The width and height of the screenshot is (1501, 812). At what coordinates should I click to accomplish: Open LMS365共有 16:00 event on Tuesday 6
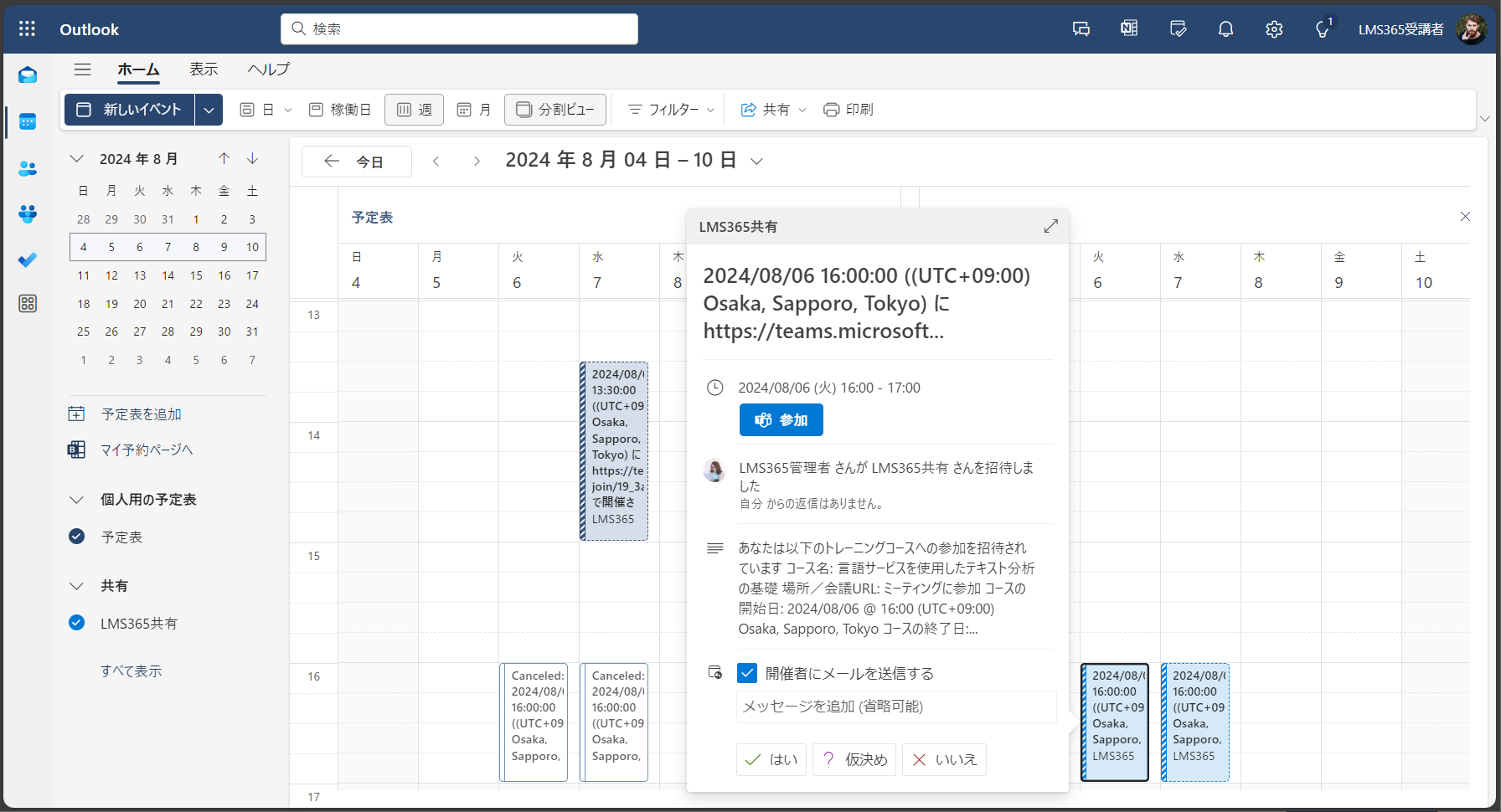[x=1115, y=722]
